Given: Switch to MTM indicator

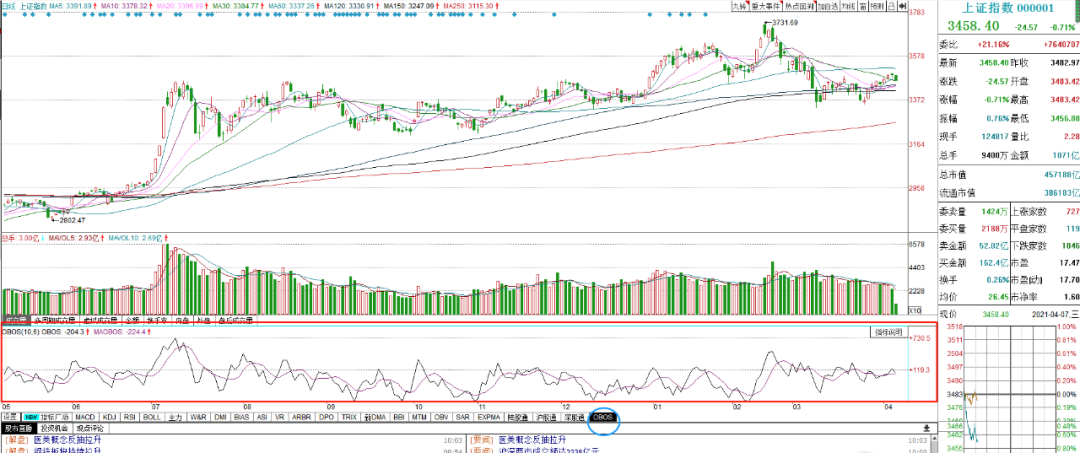Looking at the screenshot, I should (419, 417).
